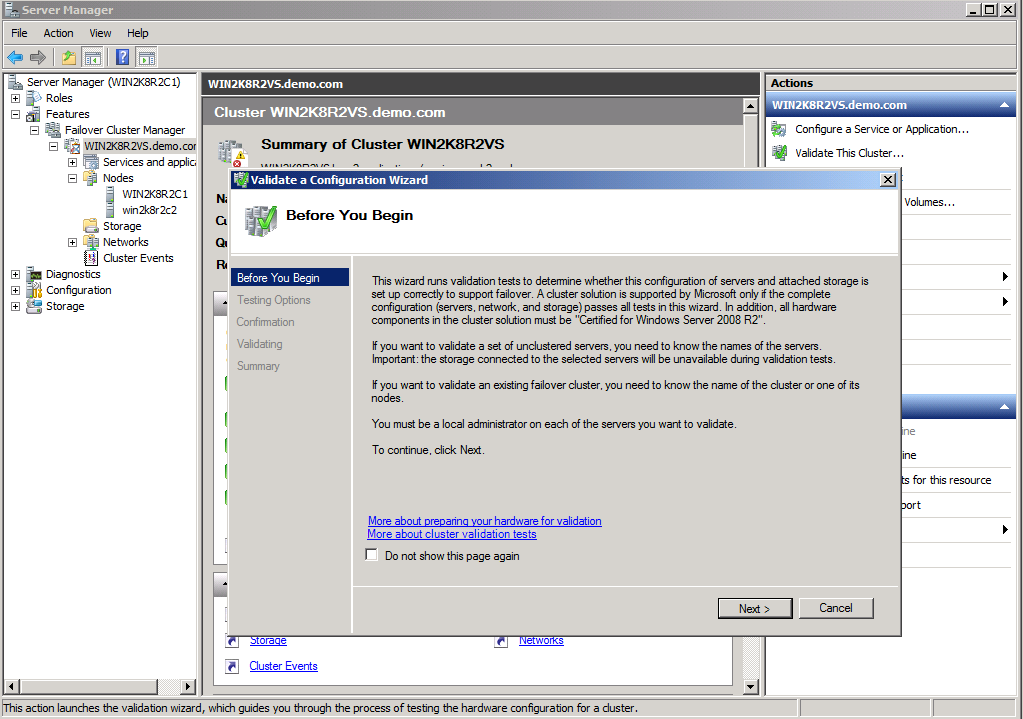Open the Help menu
This screenshot has width=1023, height=719.
click(x=137, y=33)
